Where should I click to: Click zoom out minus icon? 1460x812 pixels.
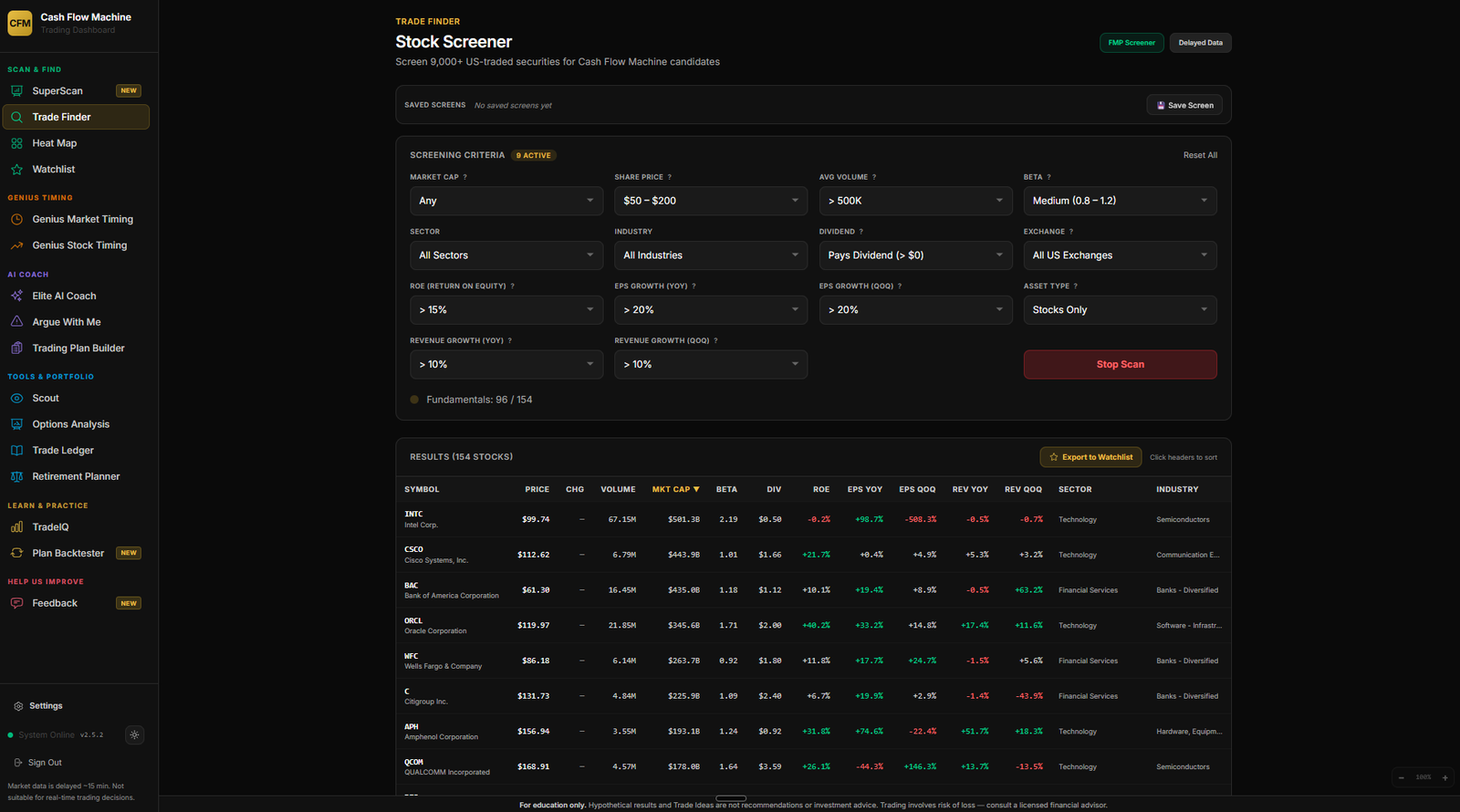(x=1402, y=777)
